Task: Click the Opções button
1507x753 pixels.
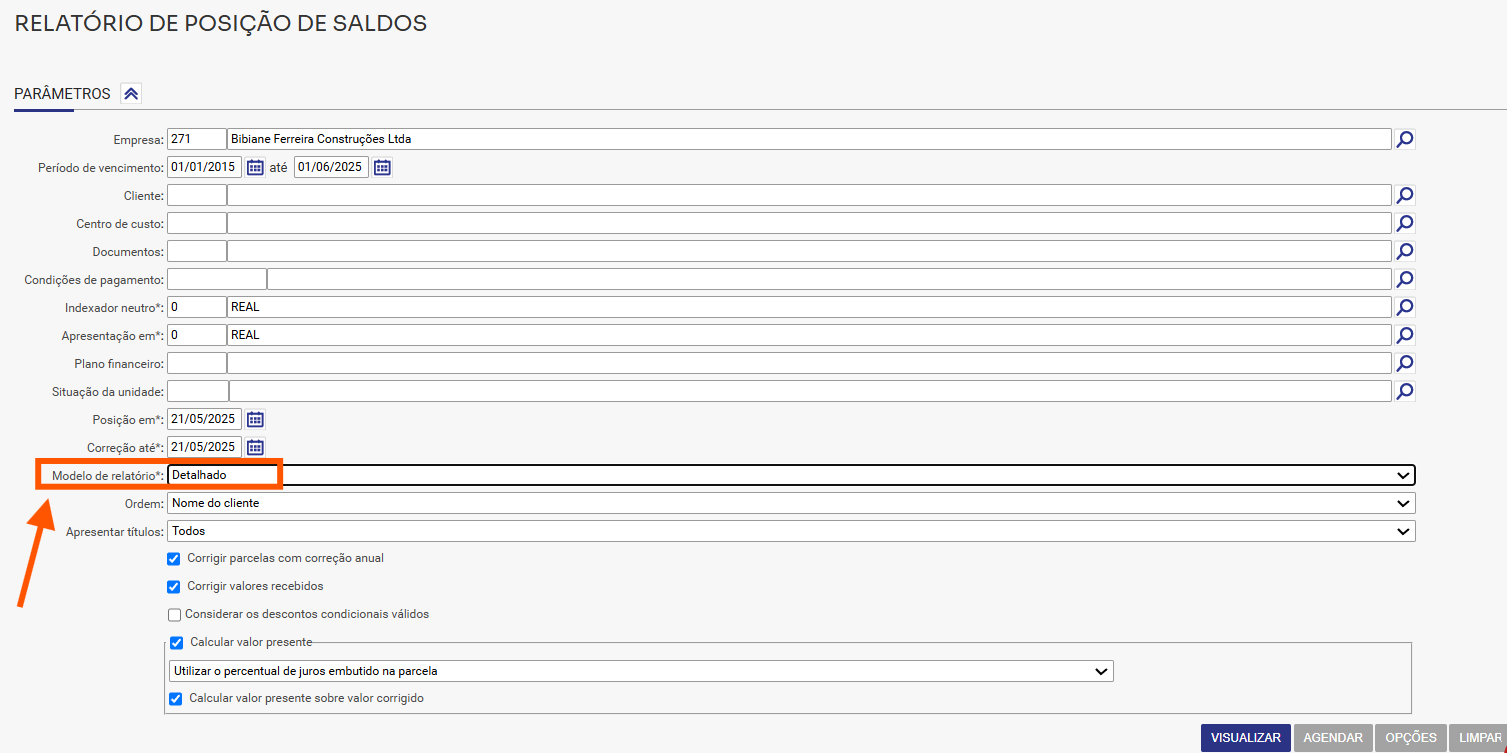Action: pos(1411,738)
